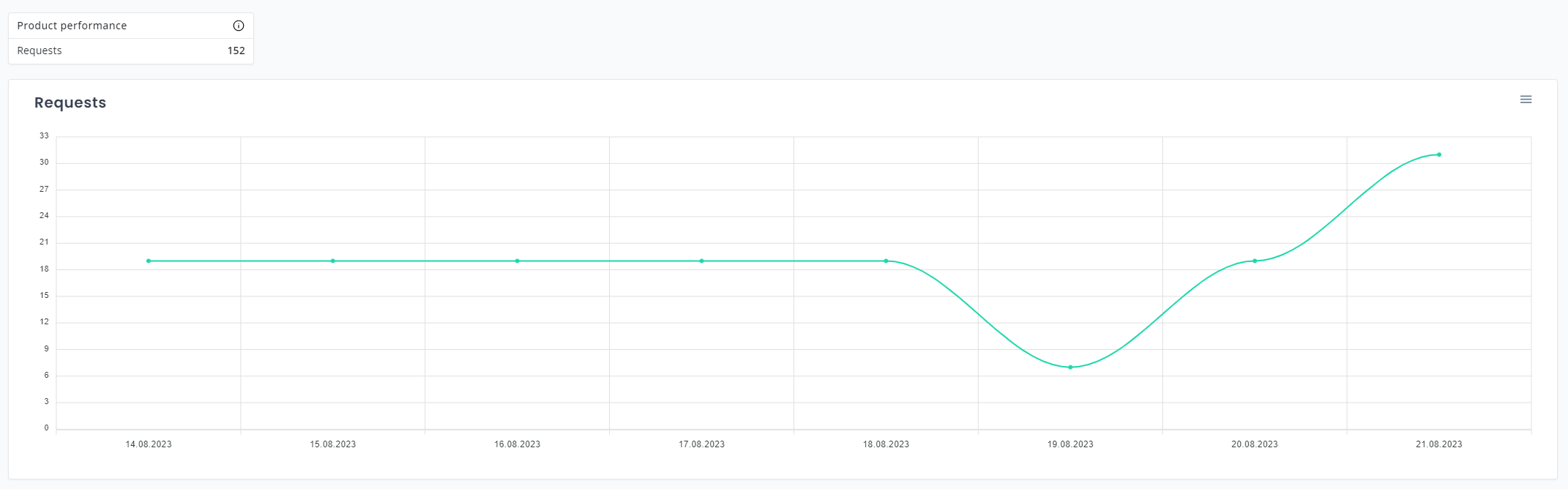
Task: Click the Product performance header
Action: coord(72,25)
